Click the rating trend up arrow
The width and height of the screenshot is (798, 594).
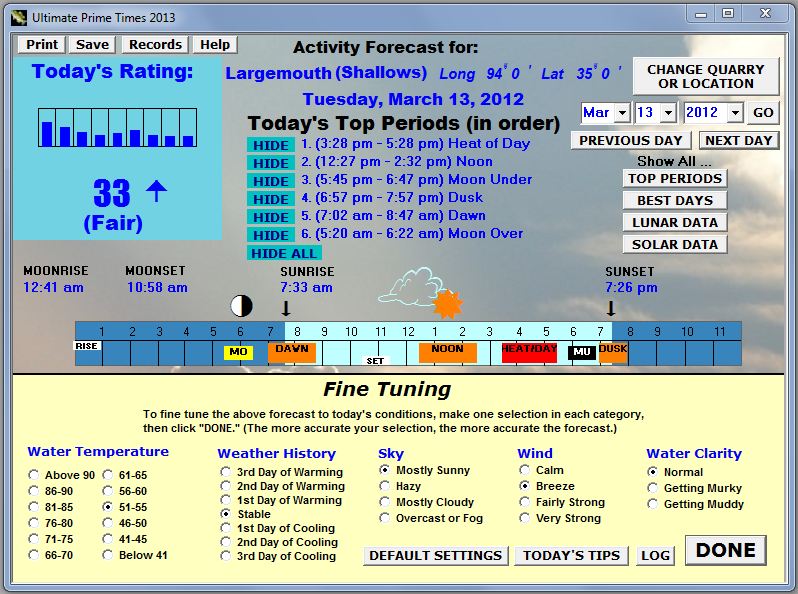156,191
